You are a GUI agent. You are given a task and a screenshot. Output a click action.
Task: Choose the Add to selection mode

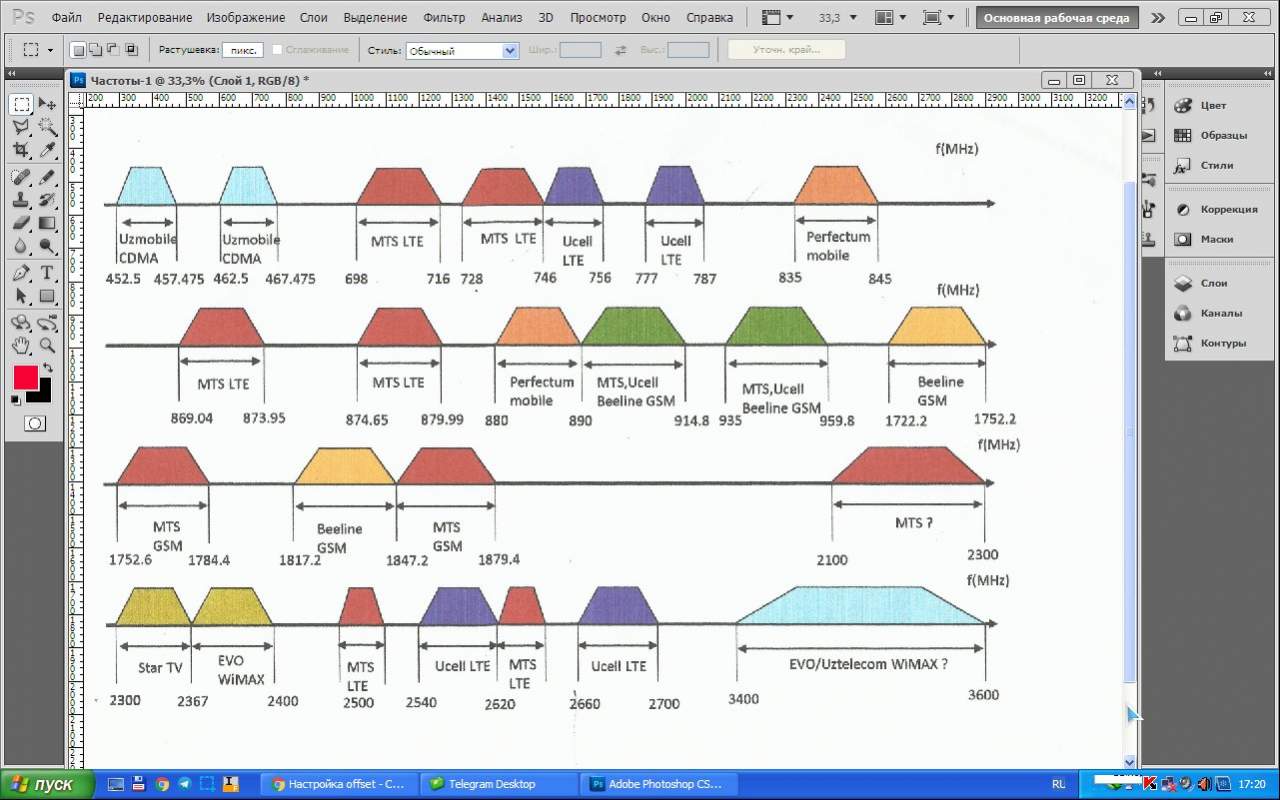pyautogui.click(x=96, y=50)
